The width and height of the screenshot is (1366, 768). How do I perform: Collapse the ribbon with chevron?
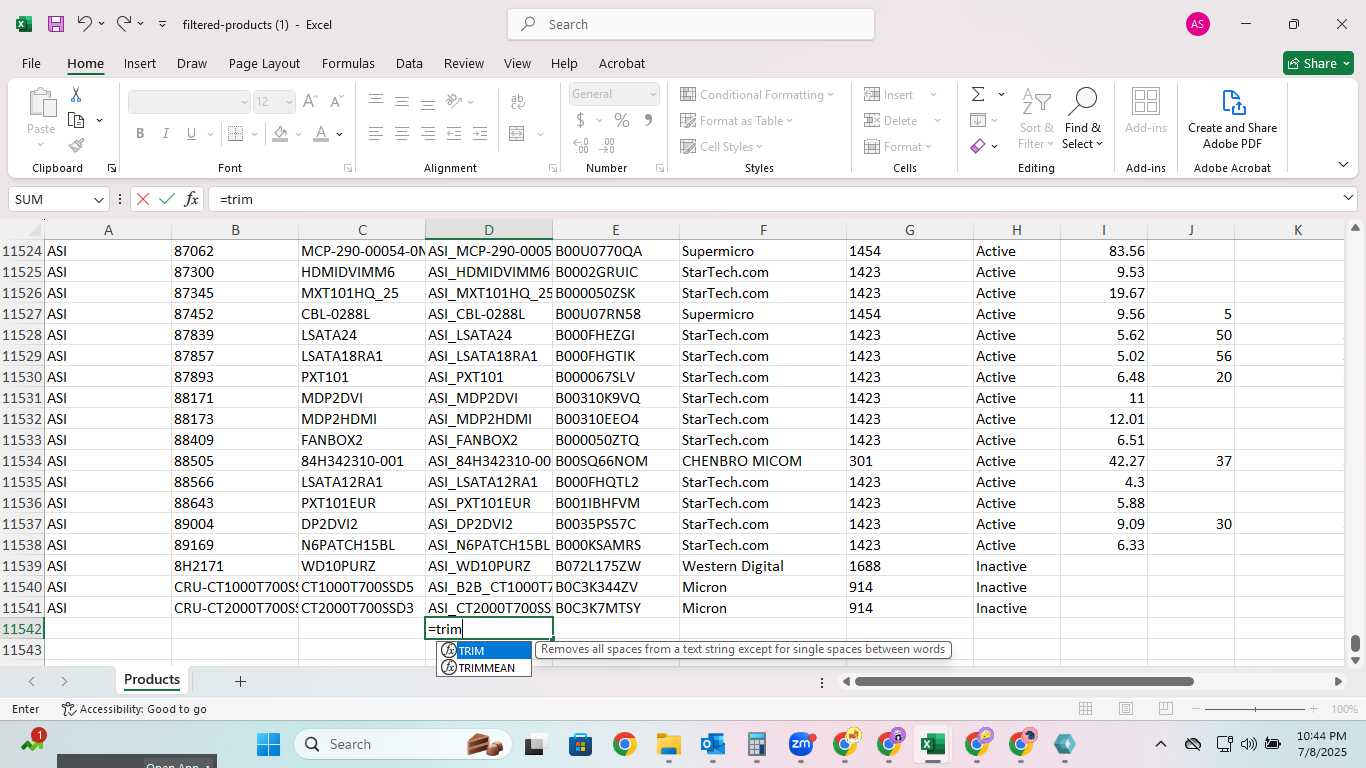click(x=1343, y=165)
